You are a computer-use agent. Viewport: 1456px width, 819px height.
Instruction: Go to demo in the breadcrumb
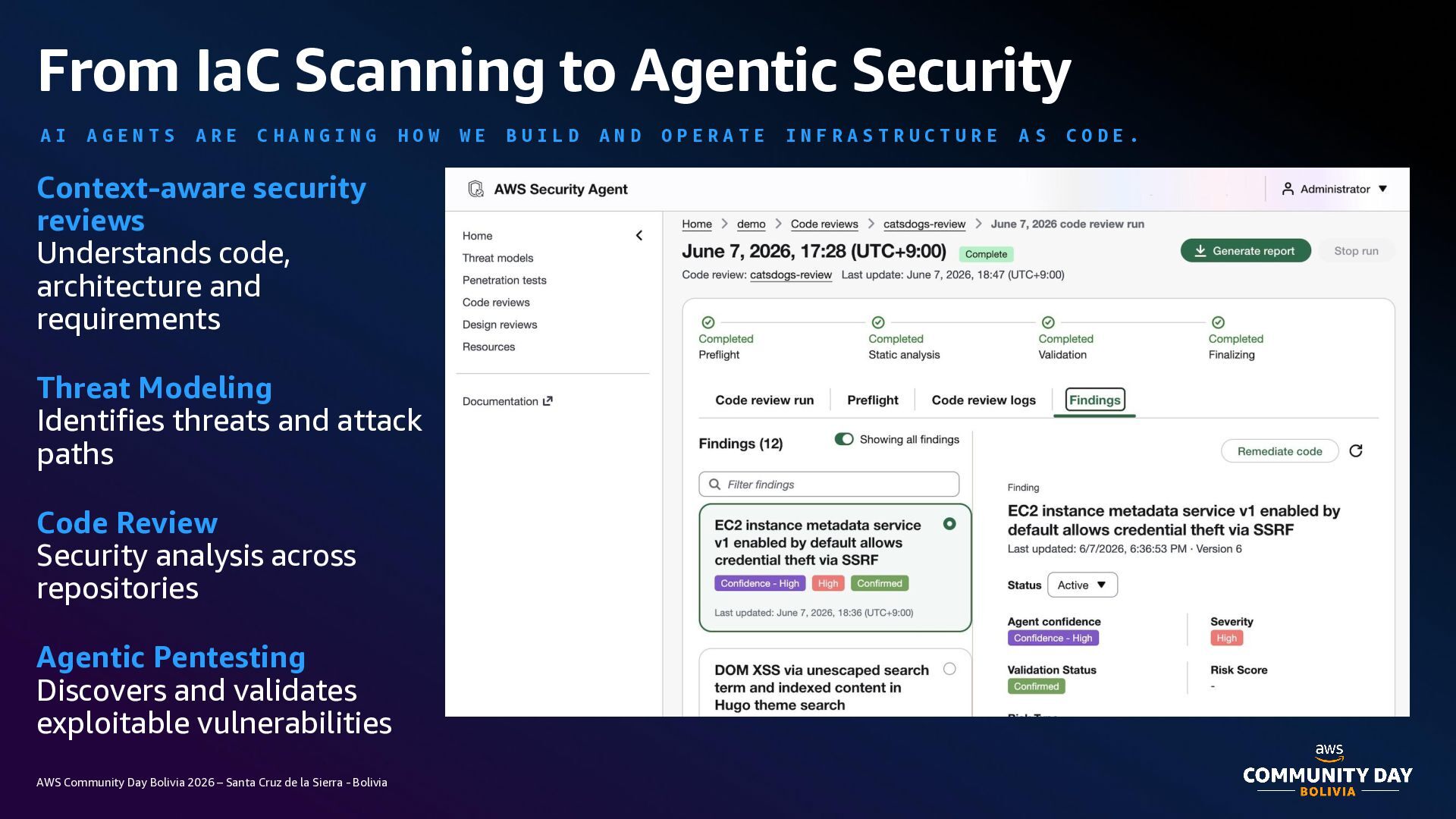[x=751, y=224]
